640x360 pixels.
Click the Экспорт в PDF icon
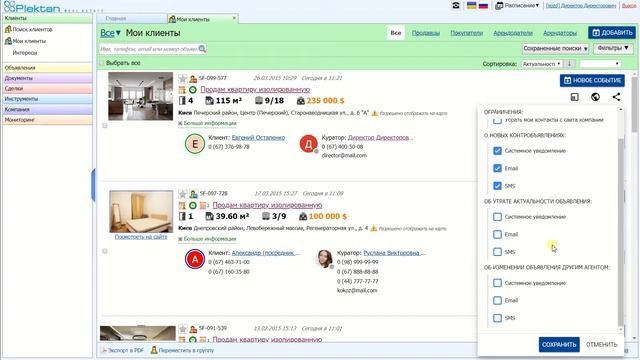[x=104, y=350]
